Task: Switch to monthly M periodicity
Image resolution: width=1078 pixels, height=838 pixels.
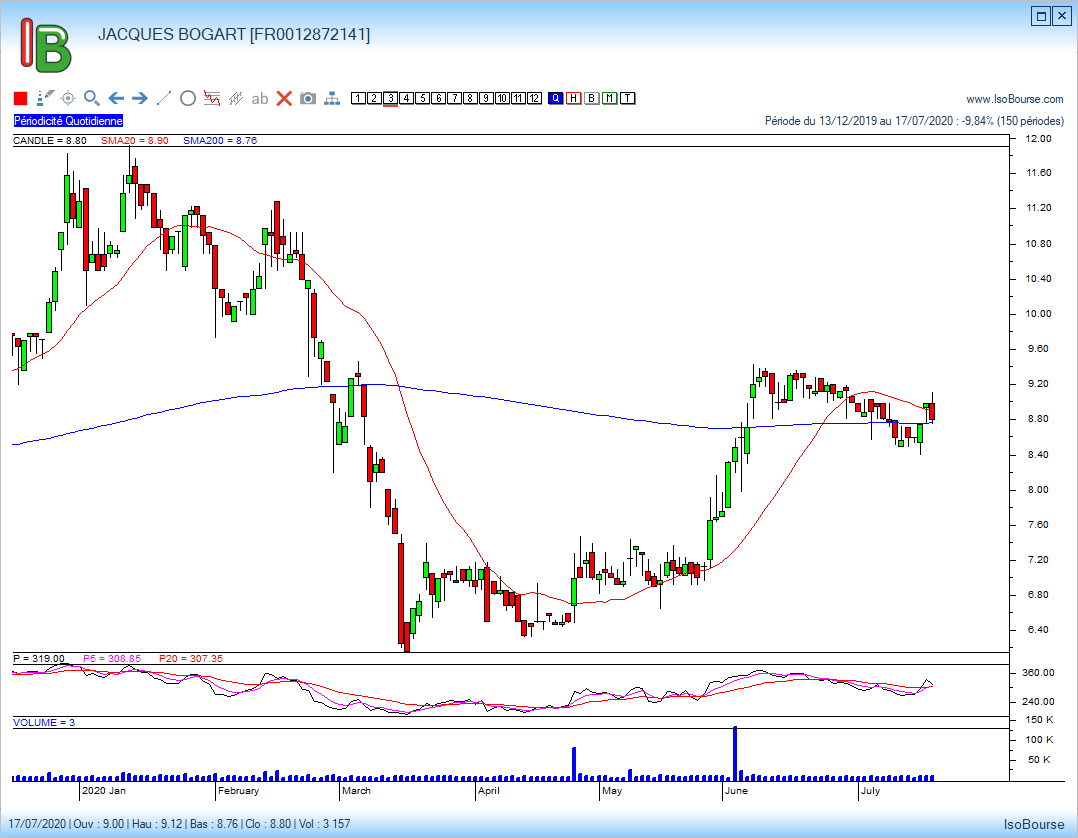Action: [x=609, y=98]
